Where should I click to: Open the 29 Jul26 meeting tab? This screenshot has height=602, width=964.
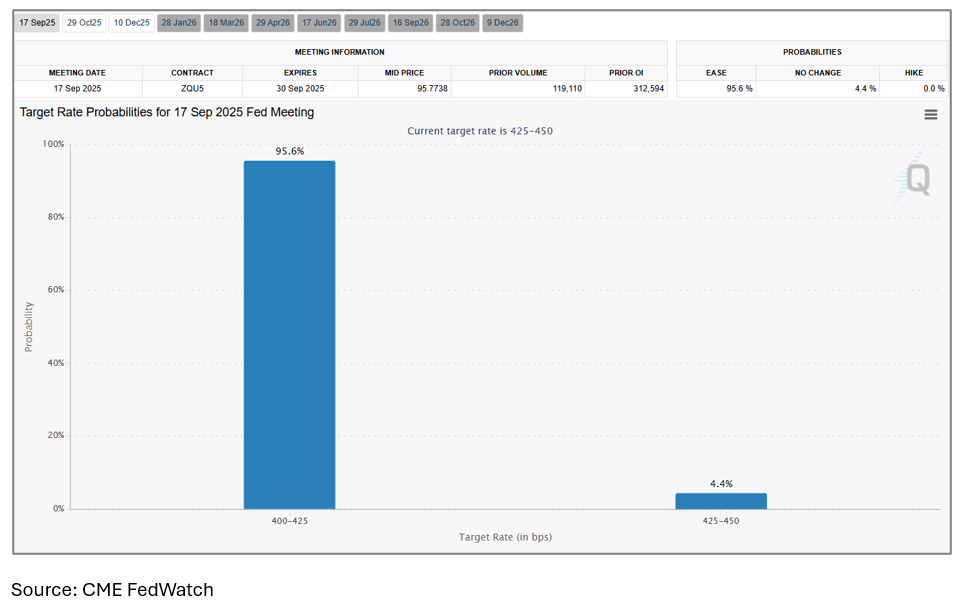[x=367, y=22]
